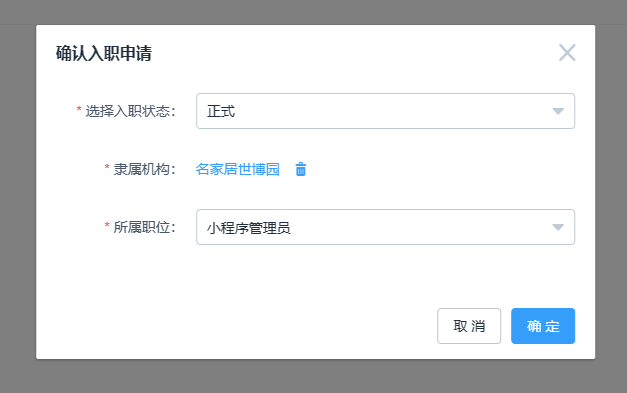Click the red asterisk beside 隶属机构

point(107,167)
